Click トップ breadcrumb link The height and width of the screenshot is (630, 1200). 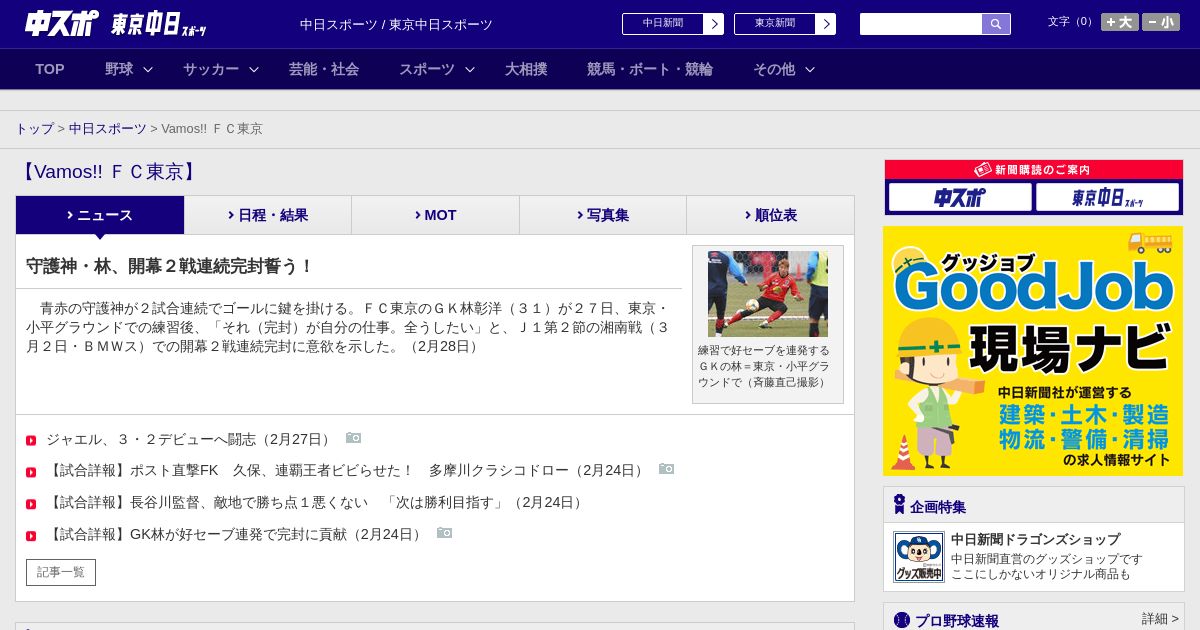click(34, 129)
